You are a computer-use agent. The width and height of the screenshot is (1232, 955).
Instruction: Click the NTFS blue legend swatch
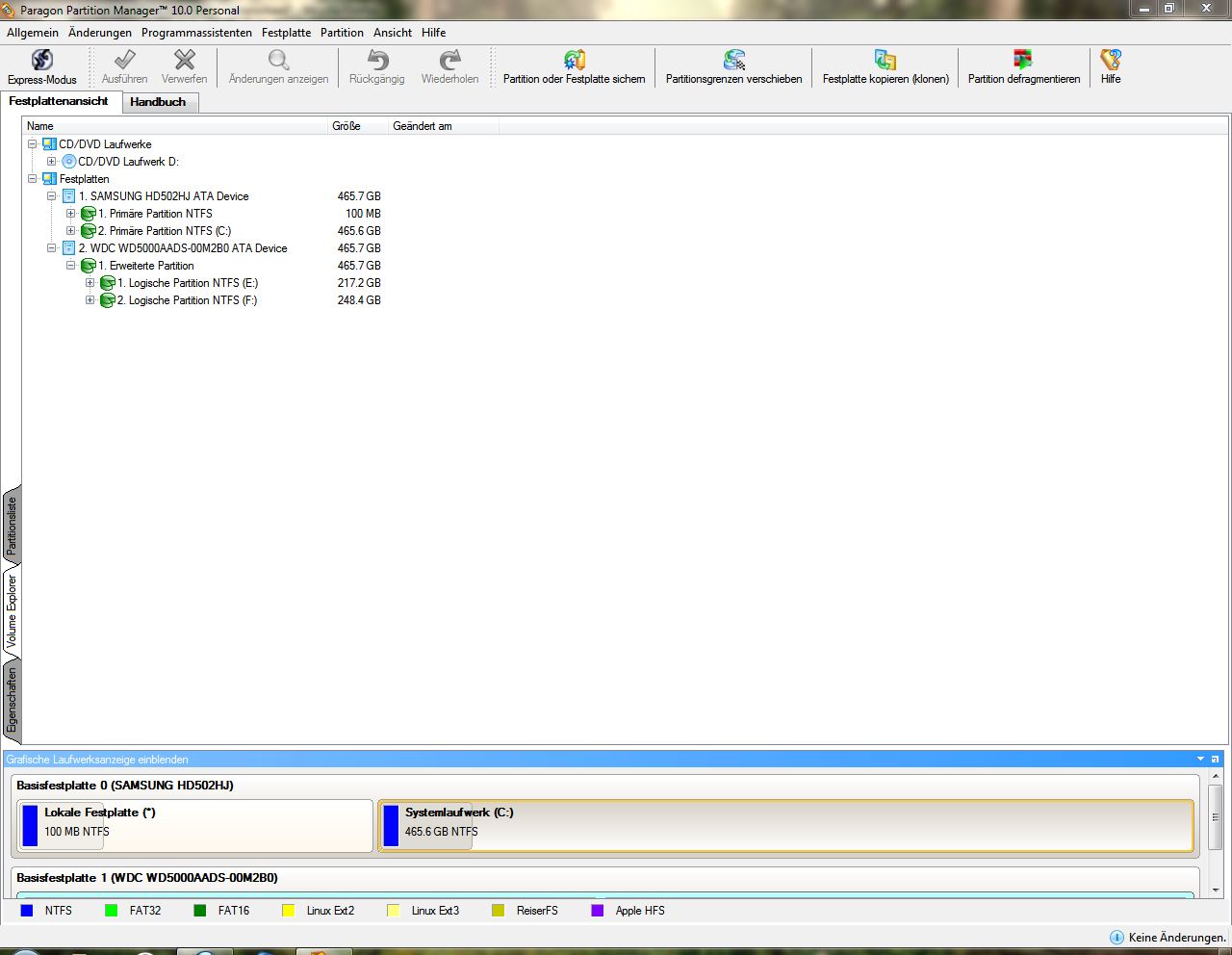(x=27, y=911)
